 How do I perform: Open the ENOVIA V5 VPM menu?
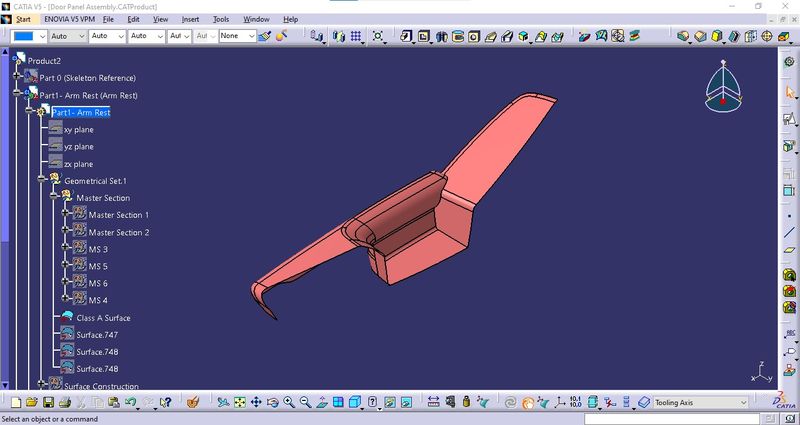click(69, 19)
